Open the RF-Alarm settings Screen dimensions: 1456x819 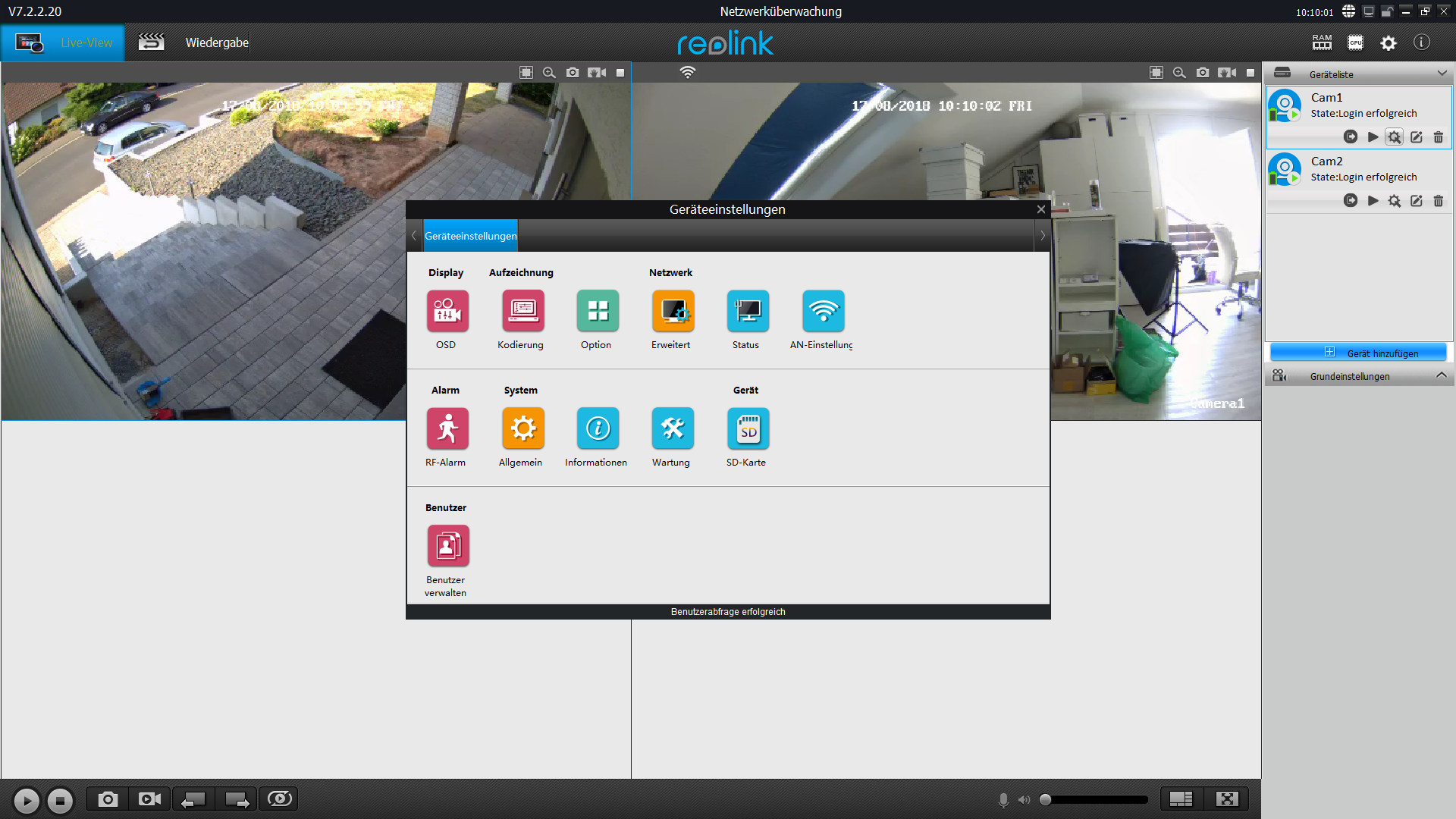click(x=447, y=428)
